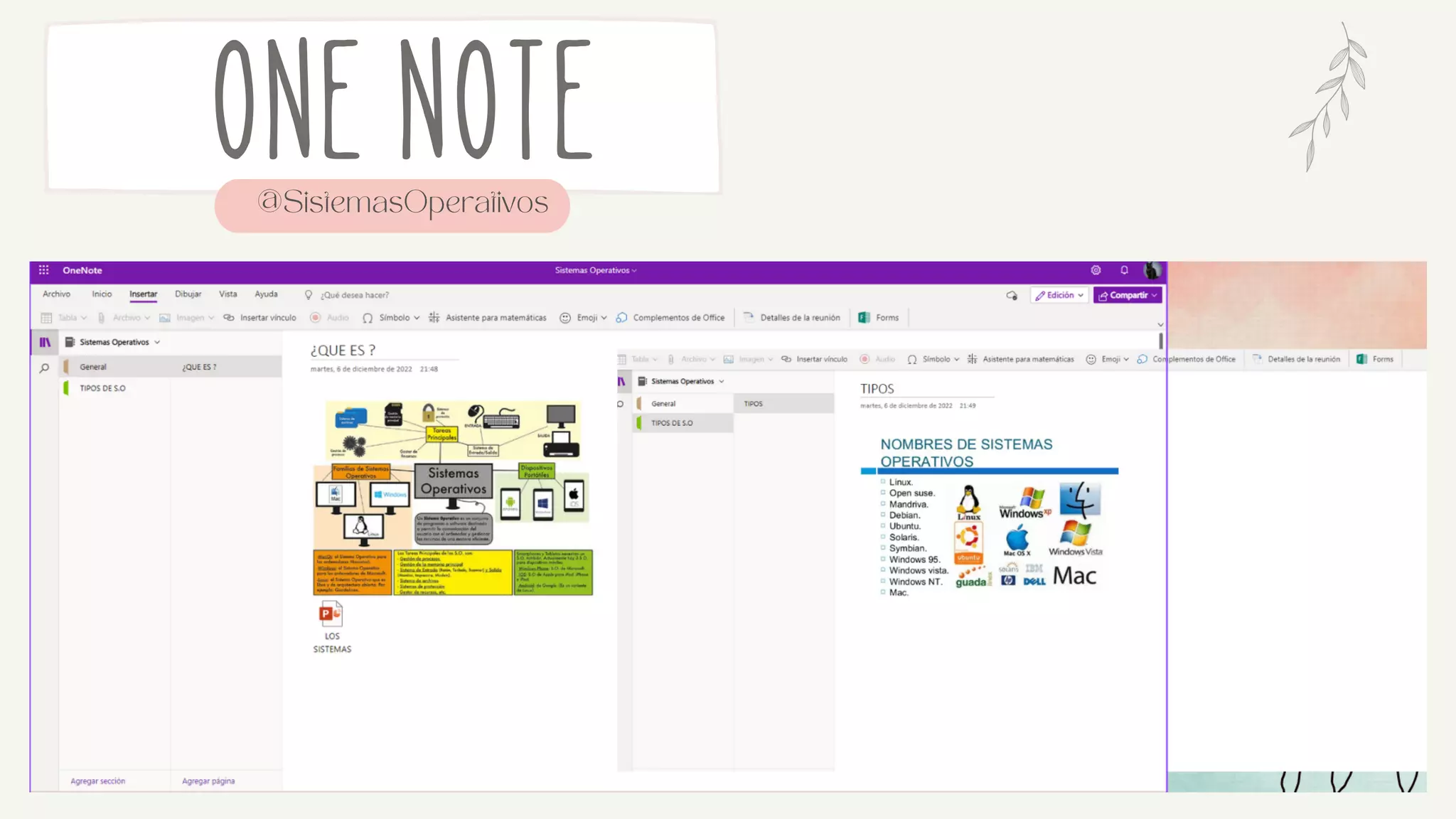Click the notebooks library icon in sidebar
Image resolution: width=1456 pixels, height=819 pixels.
click(x=45, y=342)
